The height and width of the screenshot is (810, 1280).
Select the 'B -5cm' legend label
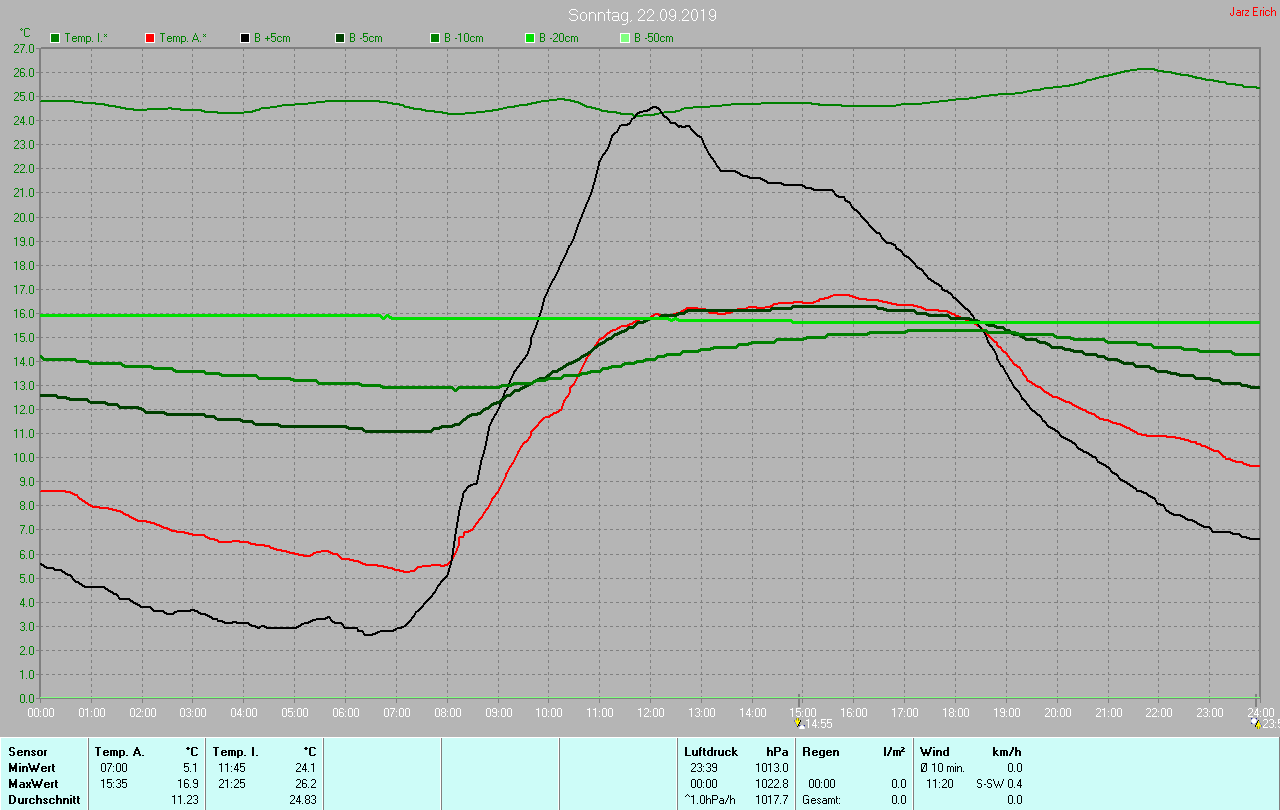tap(366, 38)
